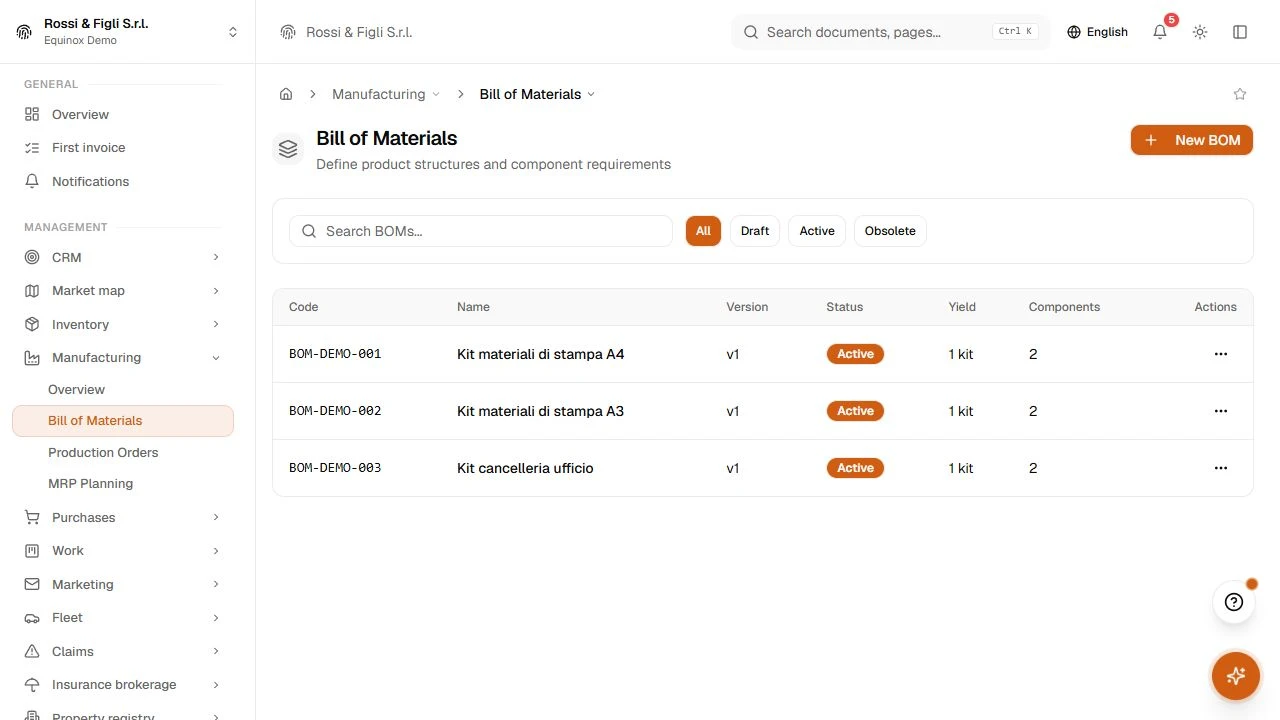Select Bill of Materials sidebar item
This screenshot has width=1280, height=720.
point(123,421)
